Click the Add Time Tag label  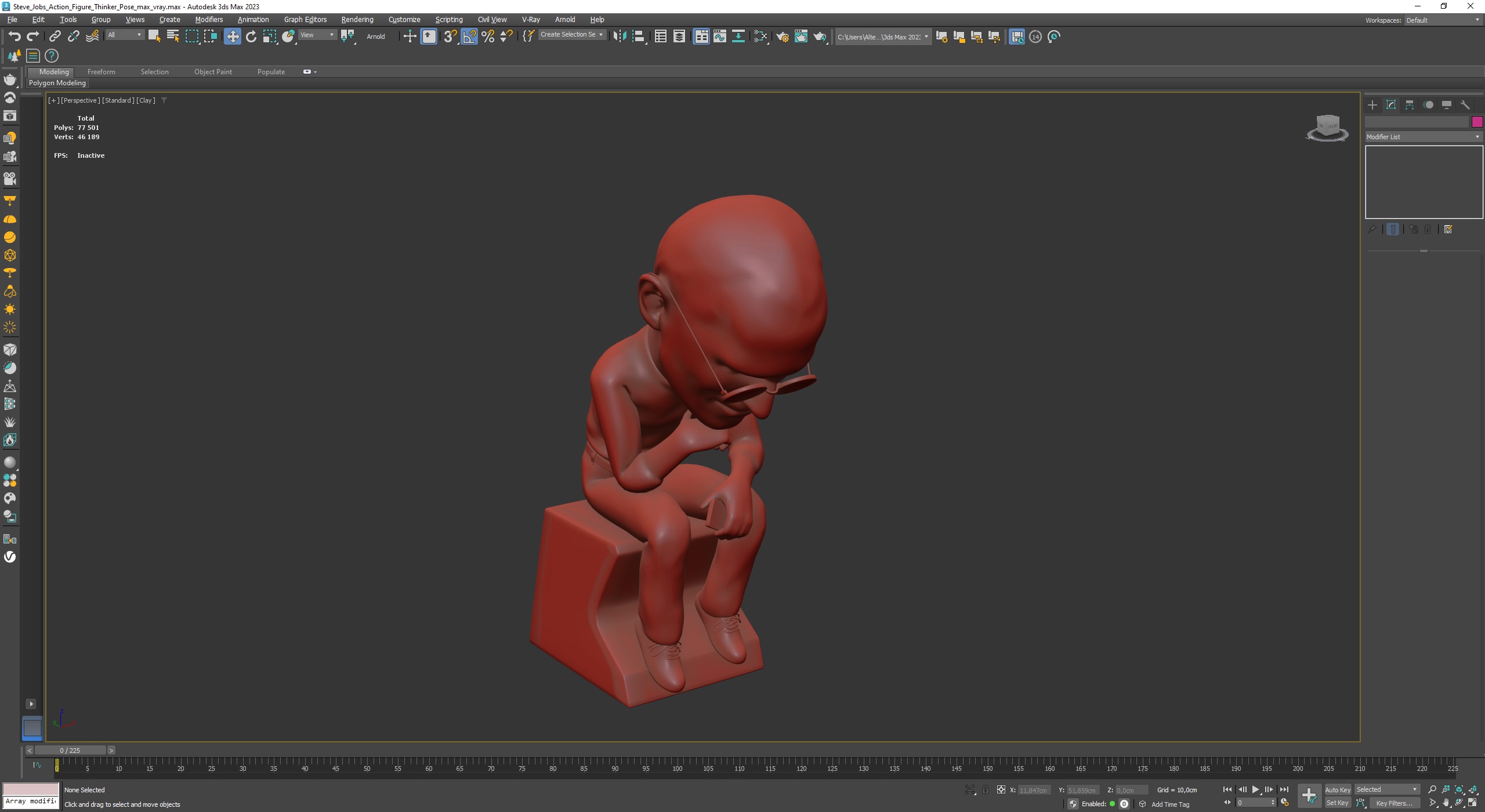pyautogui.click(x=1170, y=804)
